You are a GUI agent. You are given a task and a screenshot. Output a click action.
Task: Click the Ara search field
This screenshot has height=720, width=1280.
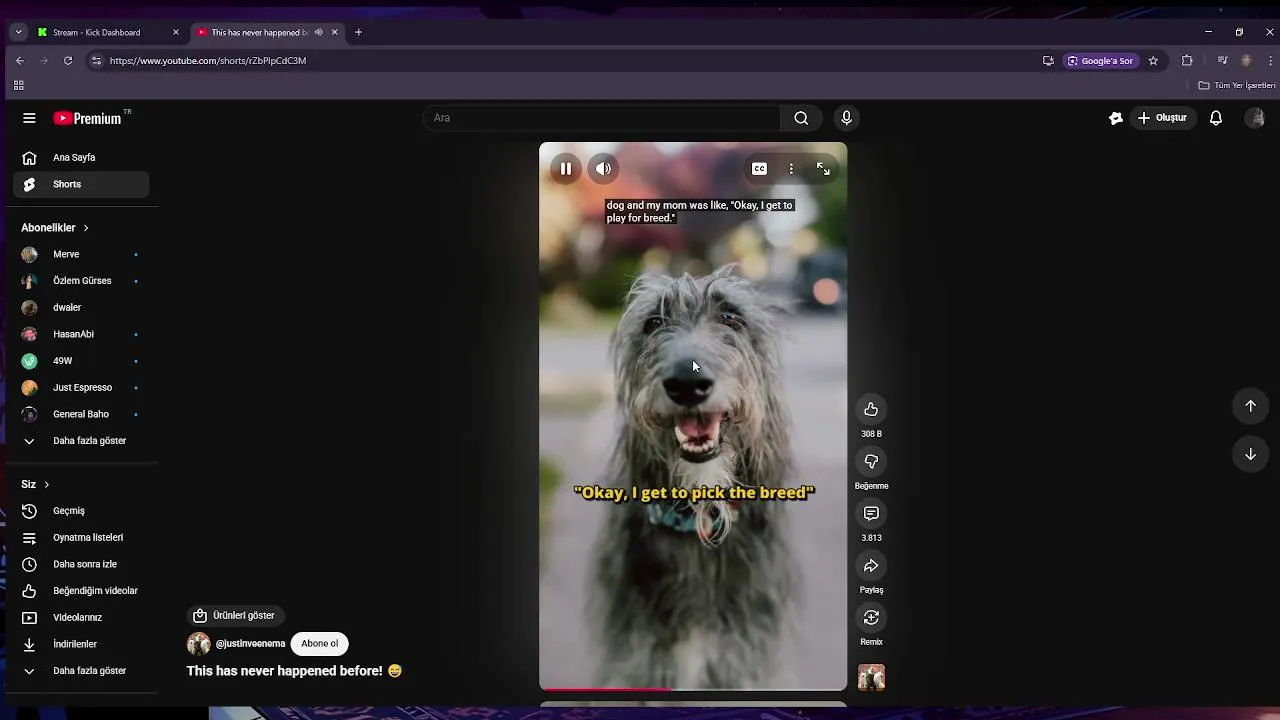pos(603,118)
